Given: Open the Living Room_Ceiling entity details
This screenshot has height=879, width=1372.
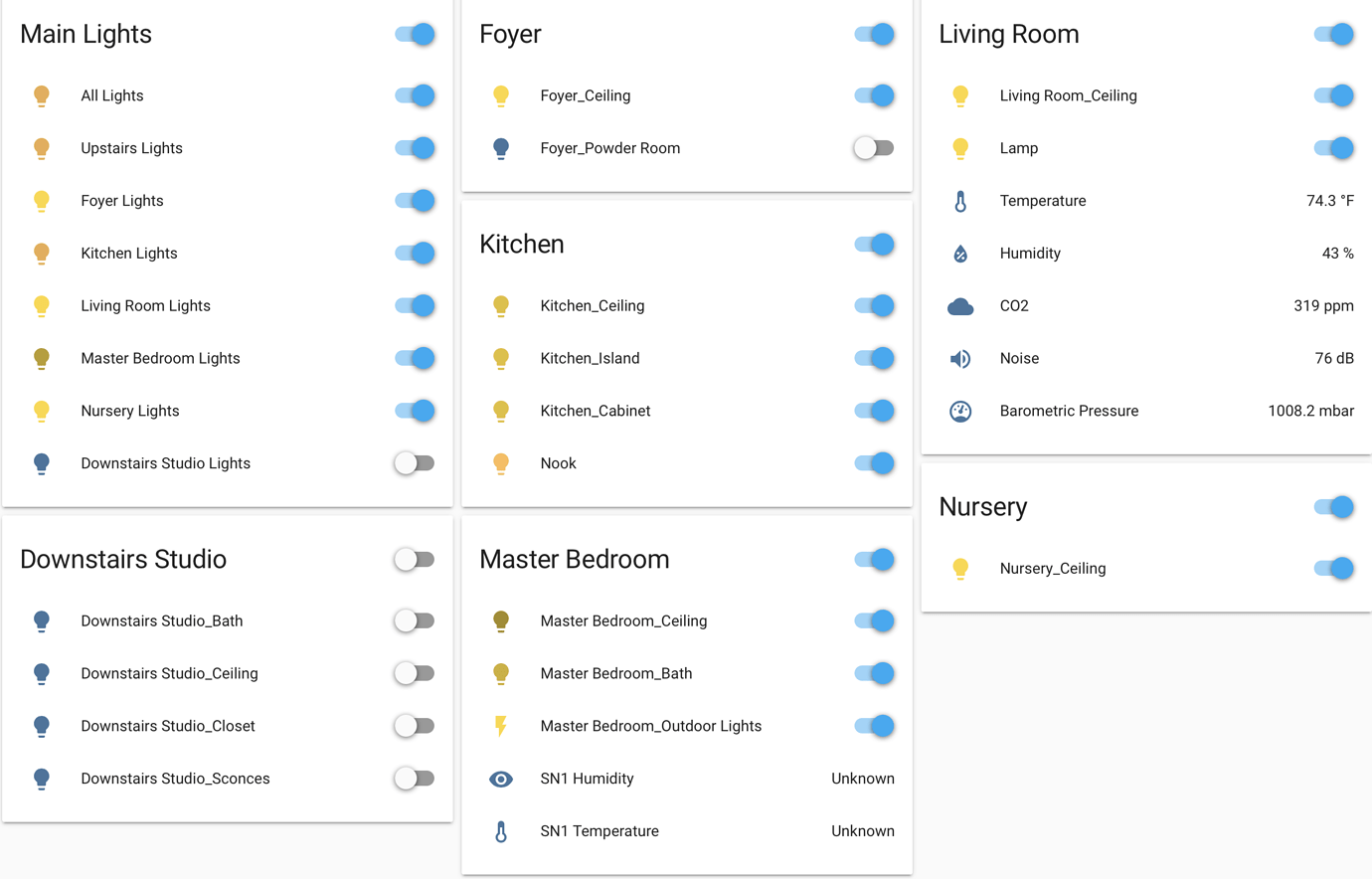Looking at the screenshot, I should tap(1068, 95).
